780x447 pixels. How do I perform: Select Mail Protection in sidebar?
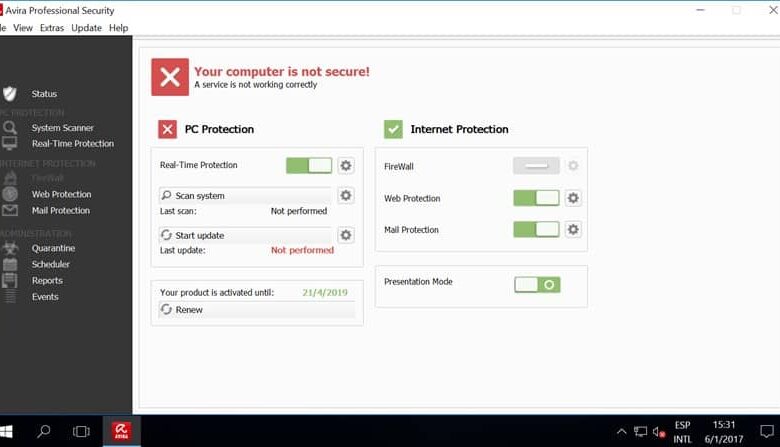click(x=61, y=210)
